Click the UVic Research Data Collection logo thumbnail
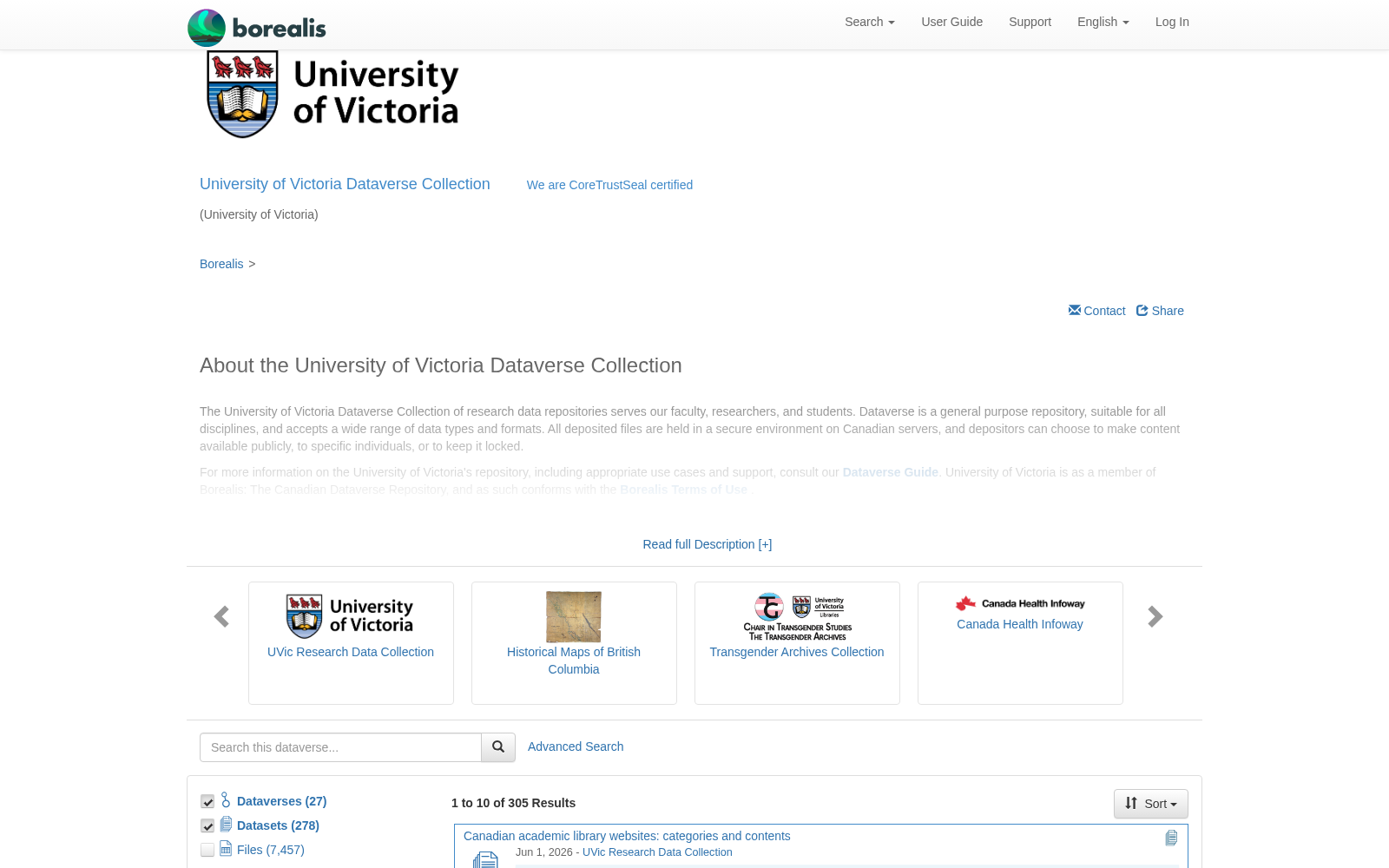 (x=351, y=616)
